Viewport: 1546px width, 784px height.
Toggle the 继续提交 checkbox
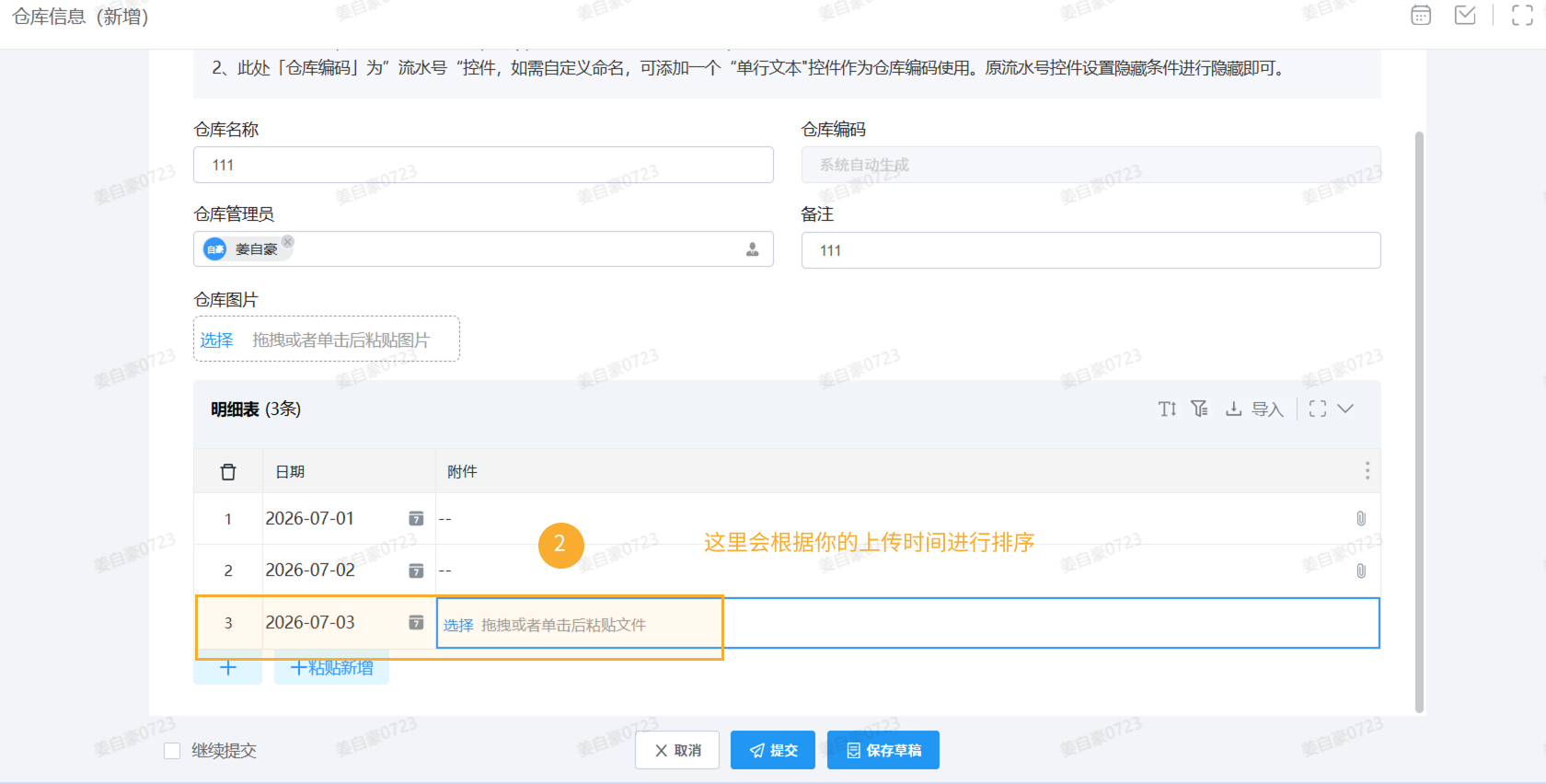pos(172,751)
